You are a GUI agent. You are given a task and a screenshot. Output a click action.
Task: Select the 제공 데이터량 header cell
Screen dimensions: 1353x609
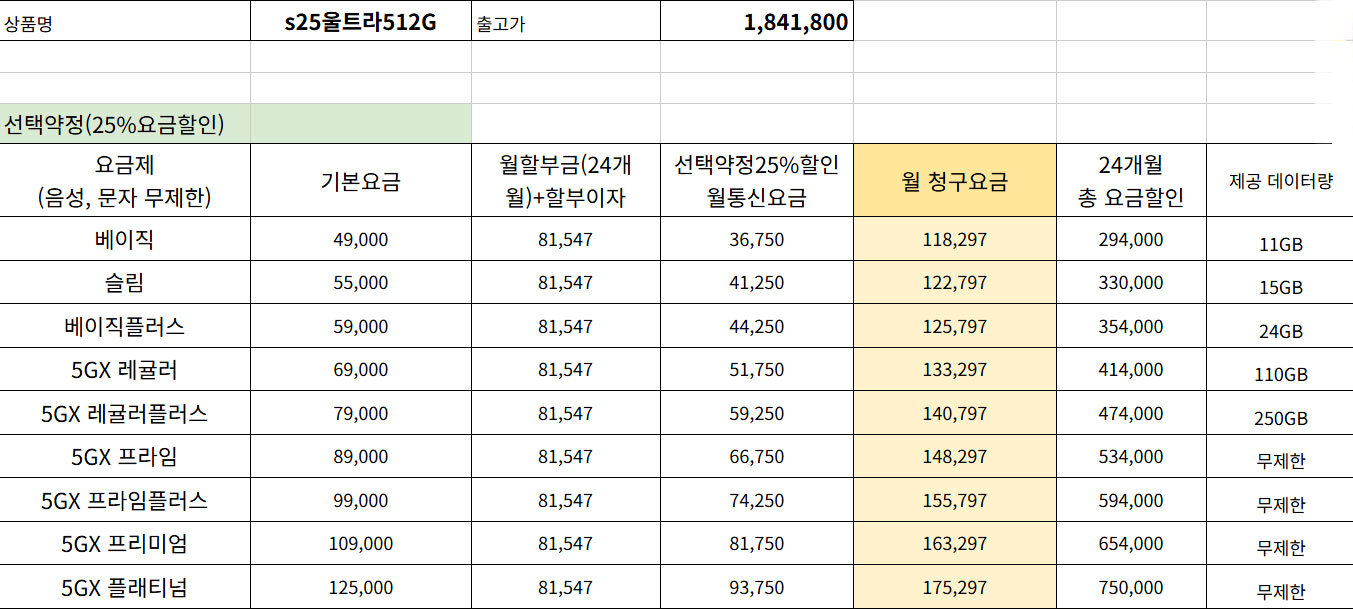click(1280, 181)
